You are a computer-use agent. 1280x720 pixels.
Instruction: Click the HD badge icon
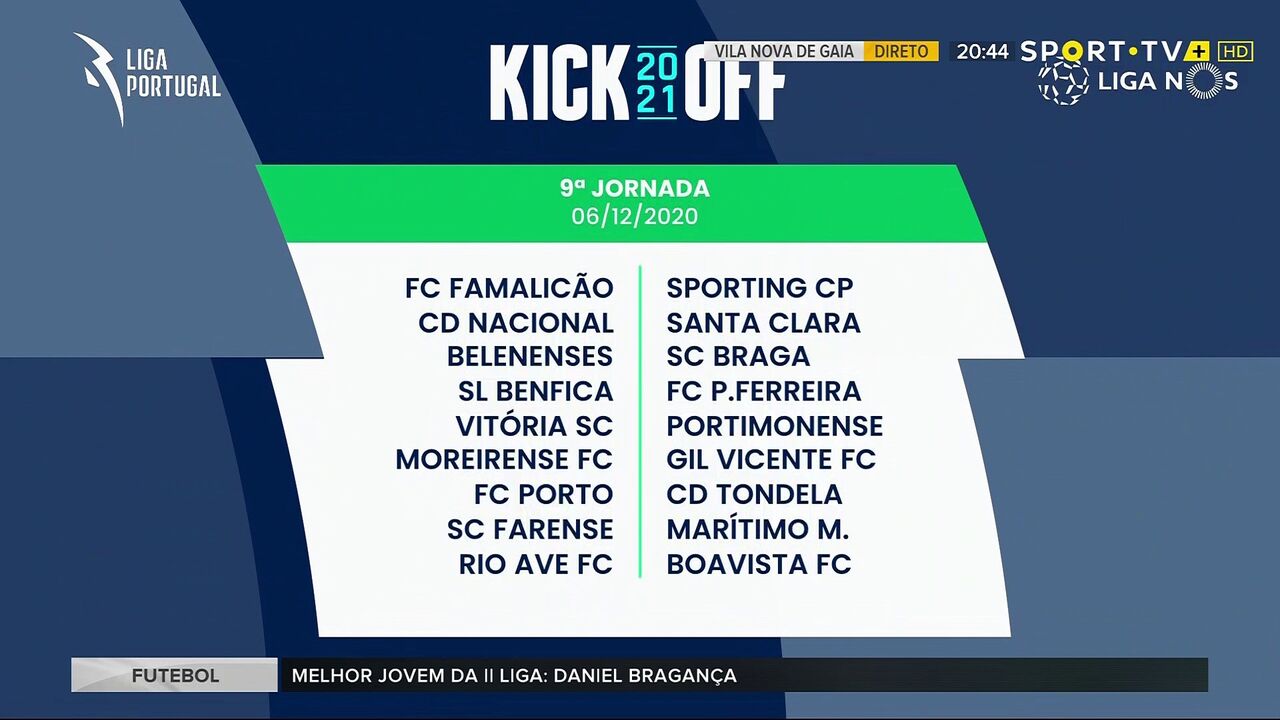point(1235,51)
